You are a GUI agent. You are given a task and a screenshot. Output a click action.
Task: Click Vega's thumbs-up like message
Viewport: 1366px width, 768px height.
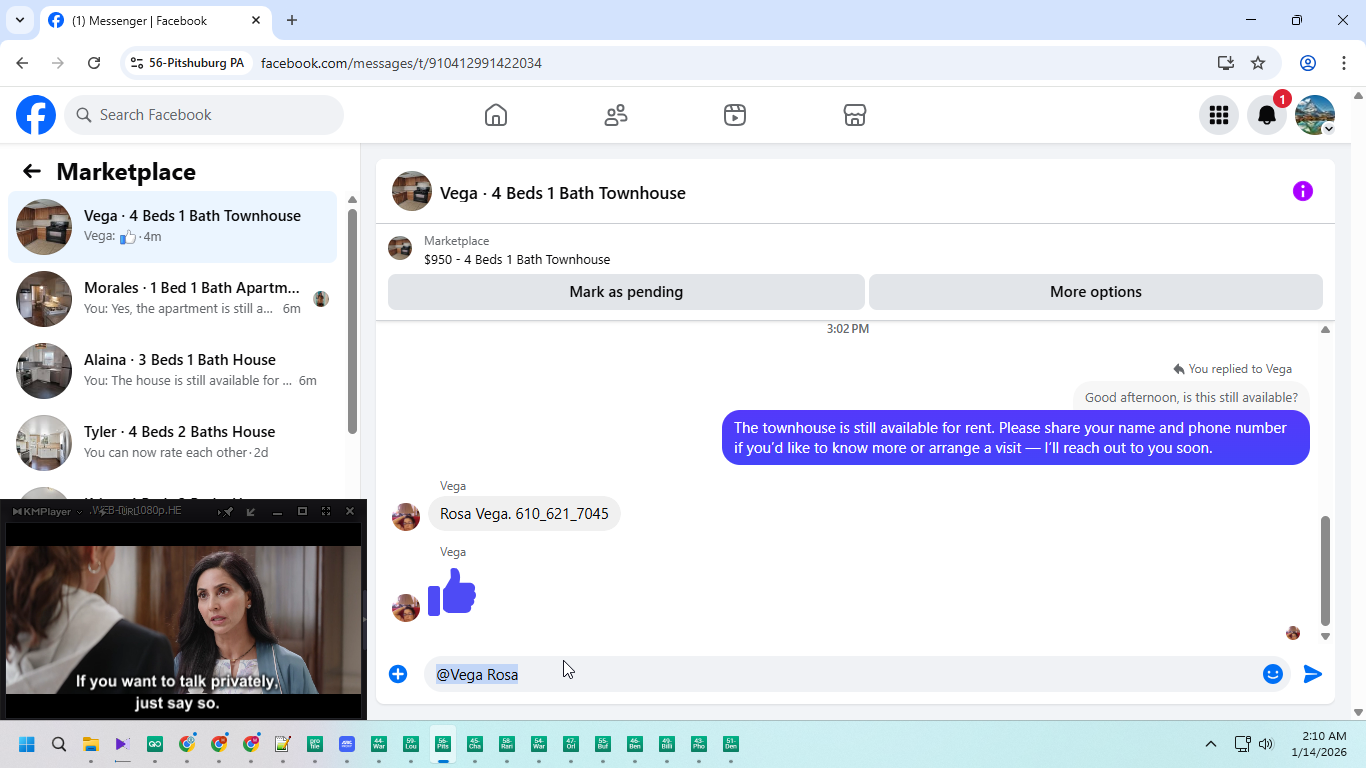(x=452, y=592)
